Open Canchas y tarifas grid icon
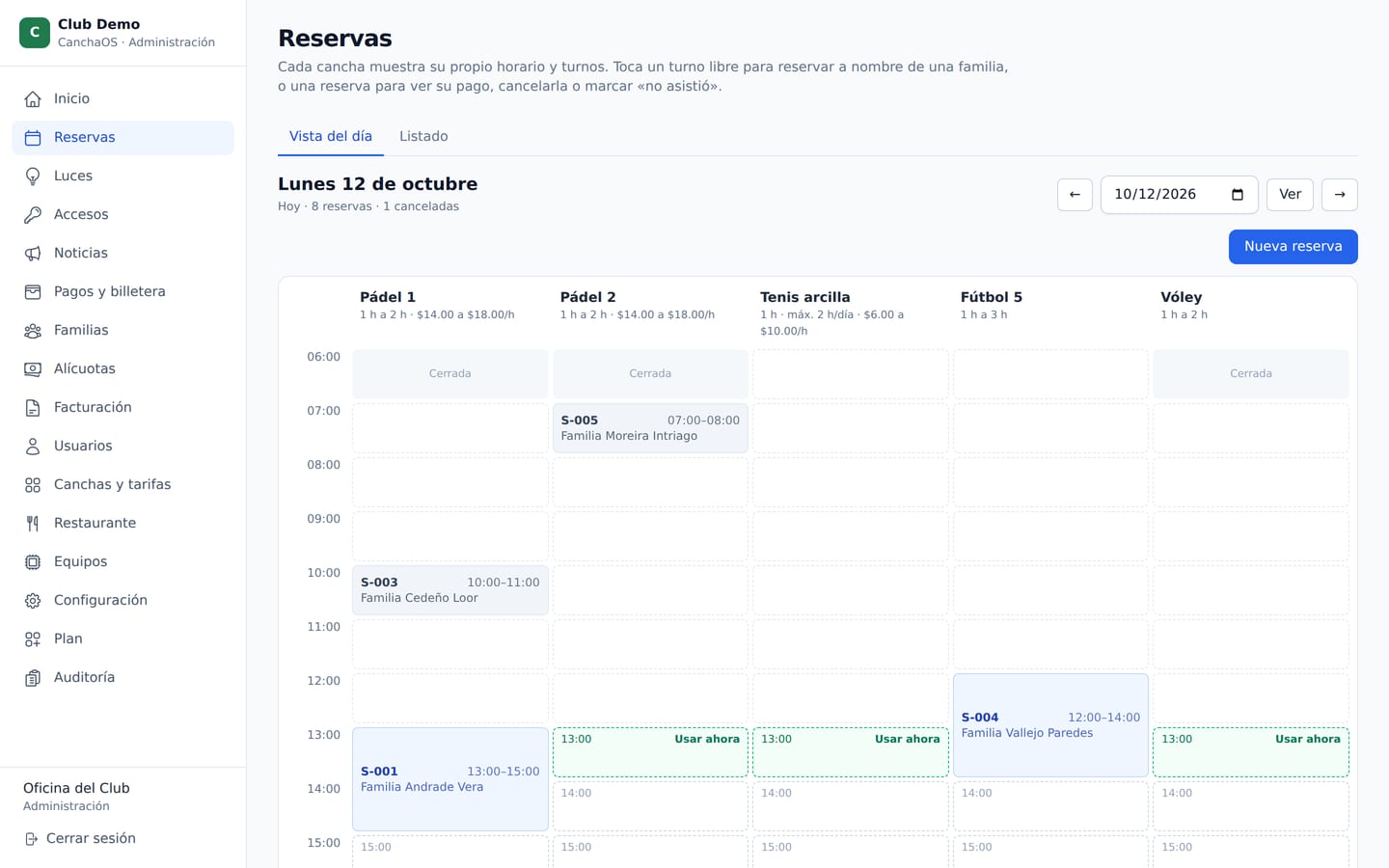Image resolution: width=1389 pixels, height=868 pixels. 33,484
